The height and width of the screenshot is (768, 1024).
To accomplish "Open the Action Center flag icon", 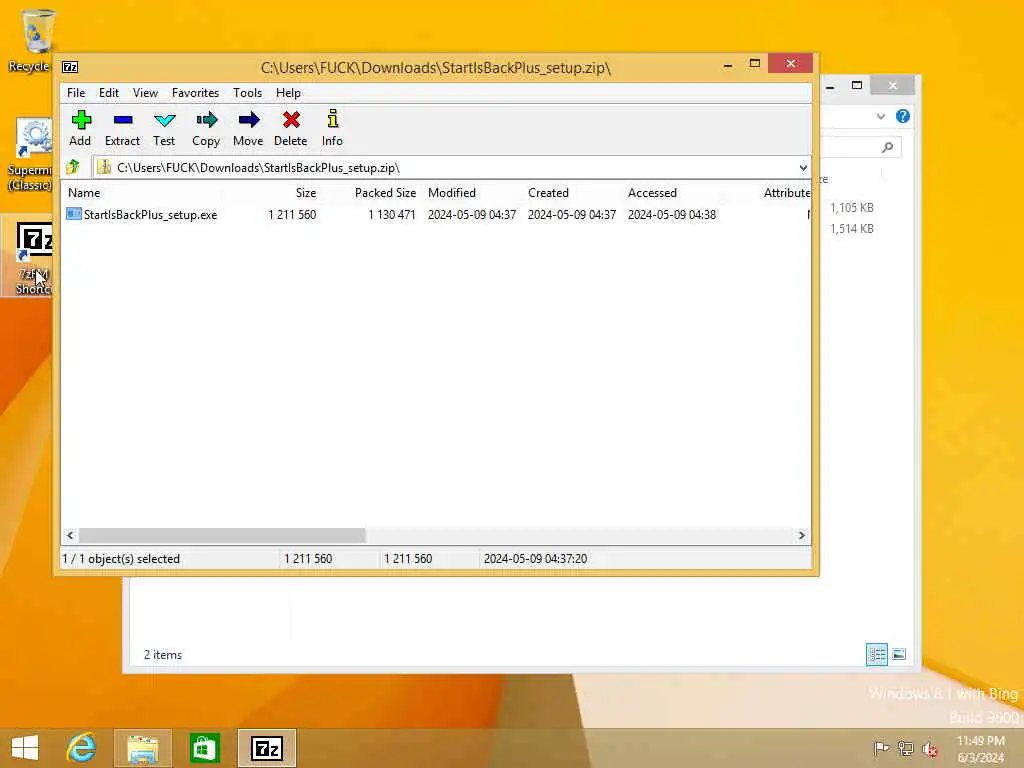I will (x=881, y=748).
